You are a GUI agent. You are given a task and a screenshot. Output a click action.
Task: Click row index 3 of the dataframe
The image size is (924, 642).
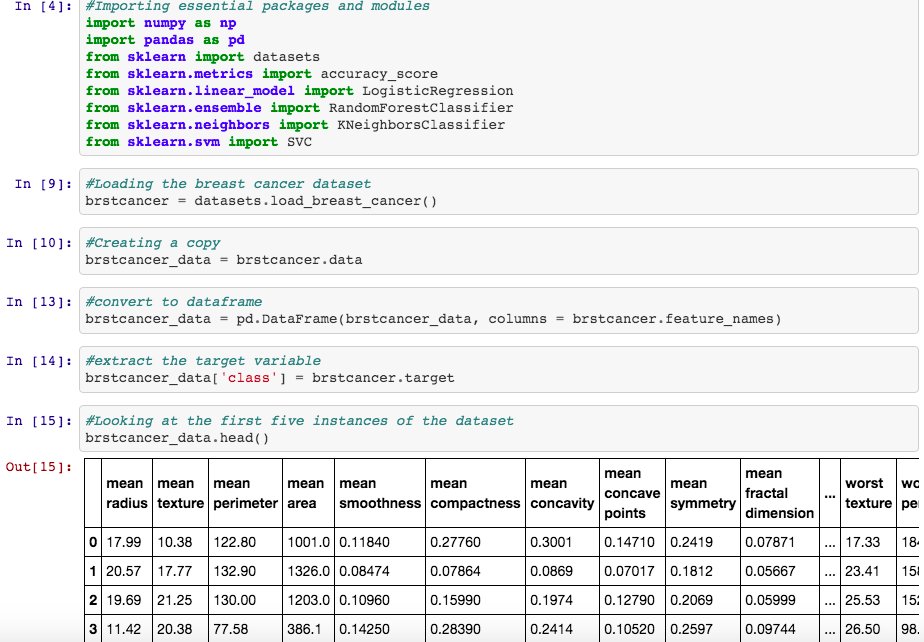coord(93,629)
